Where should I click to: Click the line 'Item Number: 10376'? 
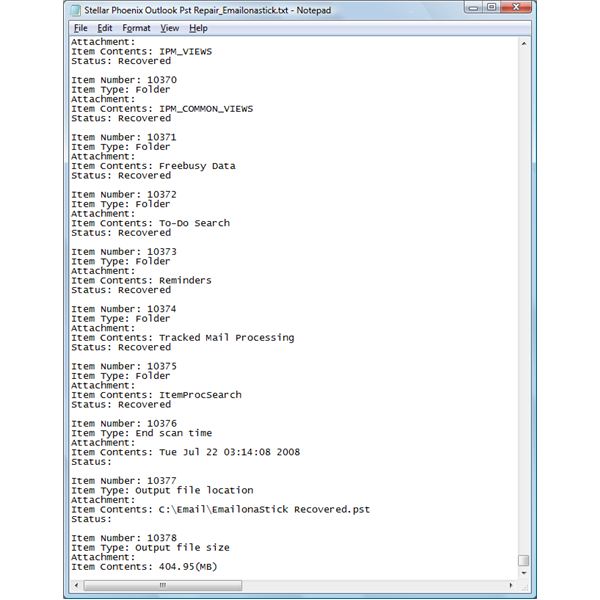pyautogui.click(x=124, y=424)
